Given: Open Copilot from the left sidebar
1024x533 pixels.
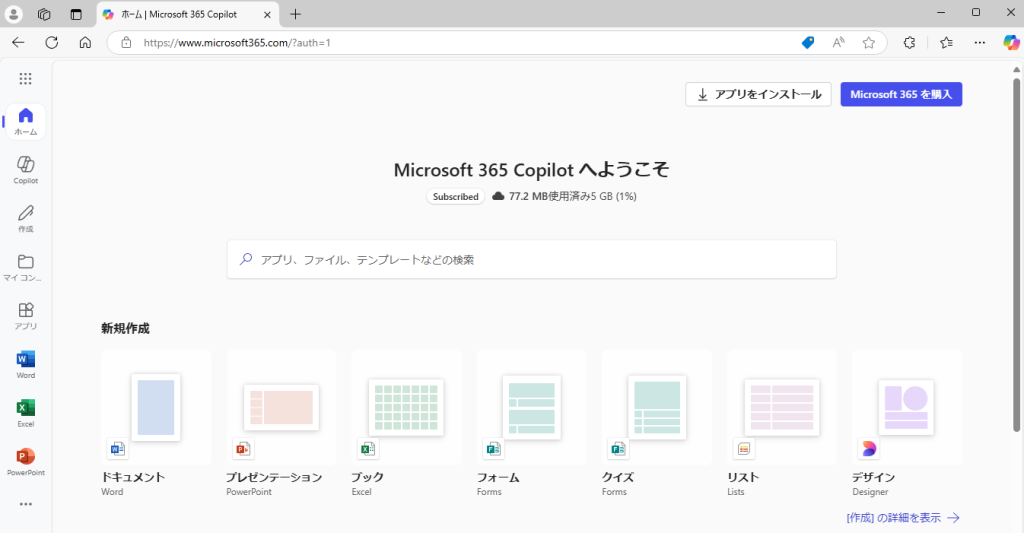Looking at the screenshot, I should [26, 166].
